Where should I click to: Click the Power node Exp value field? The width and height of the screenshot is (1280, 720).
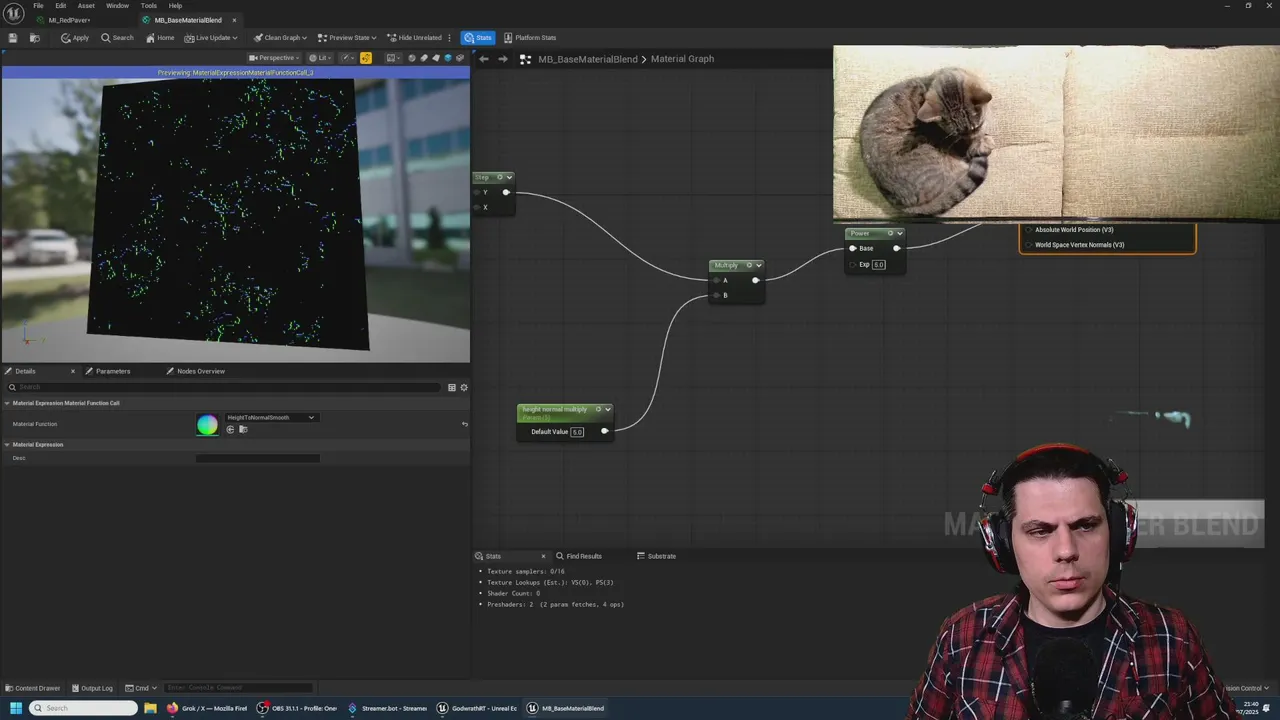pos(878,264)
